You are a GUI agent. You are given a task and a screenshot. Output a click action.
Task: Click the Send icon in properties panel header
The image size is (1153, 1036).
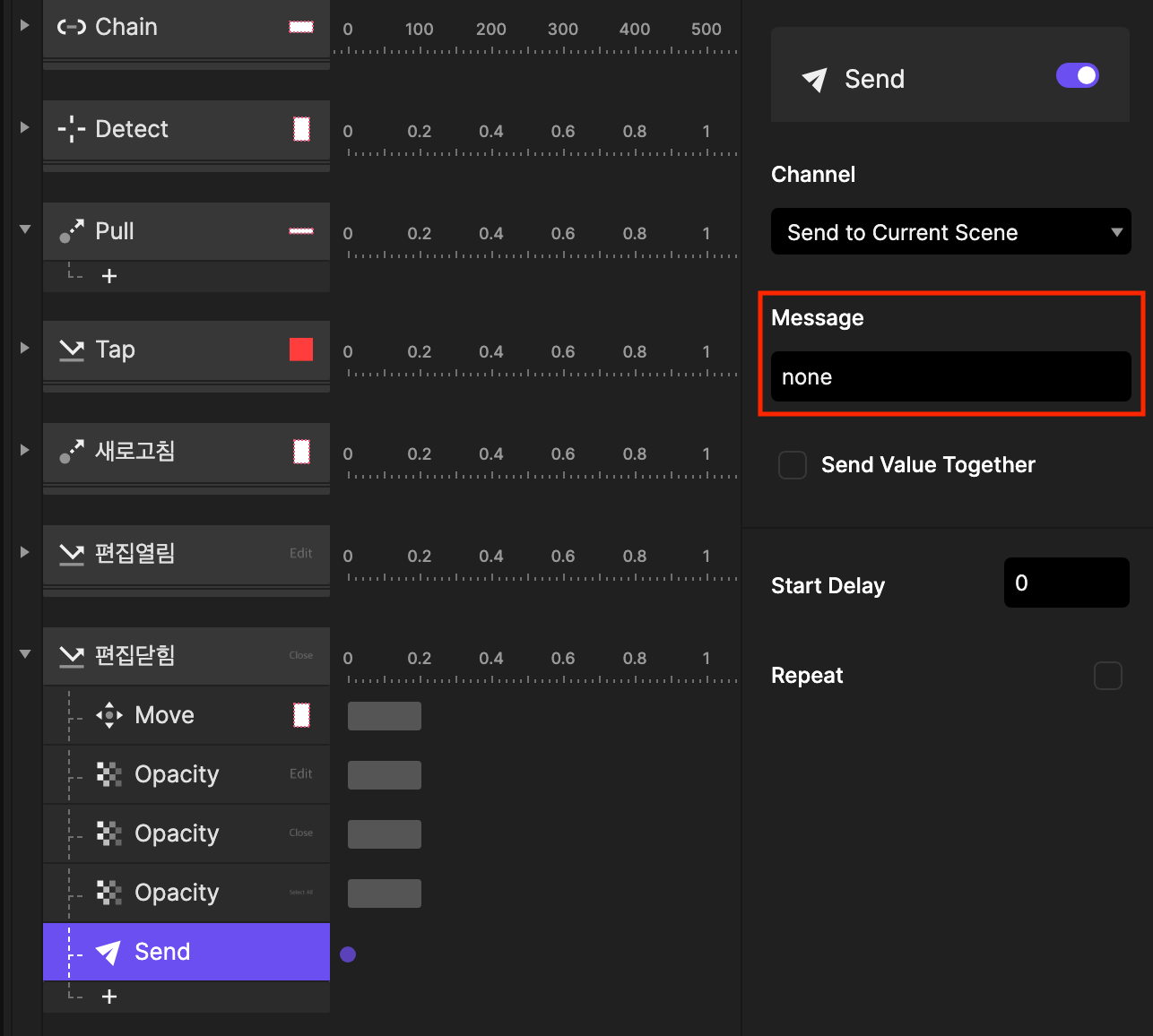click(814, 80)
